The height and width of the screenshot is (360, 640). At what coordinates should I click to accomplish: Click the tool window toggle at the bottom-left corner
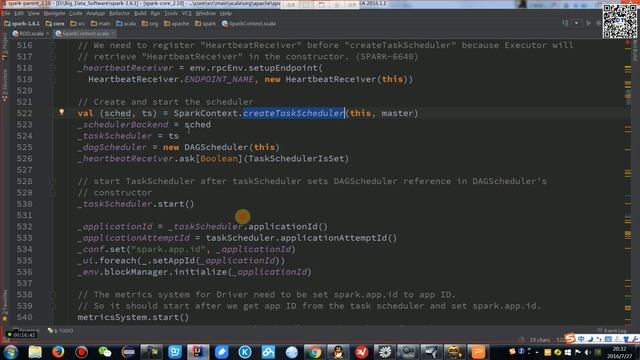(5, 340)
